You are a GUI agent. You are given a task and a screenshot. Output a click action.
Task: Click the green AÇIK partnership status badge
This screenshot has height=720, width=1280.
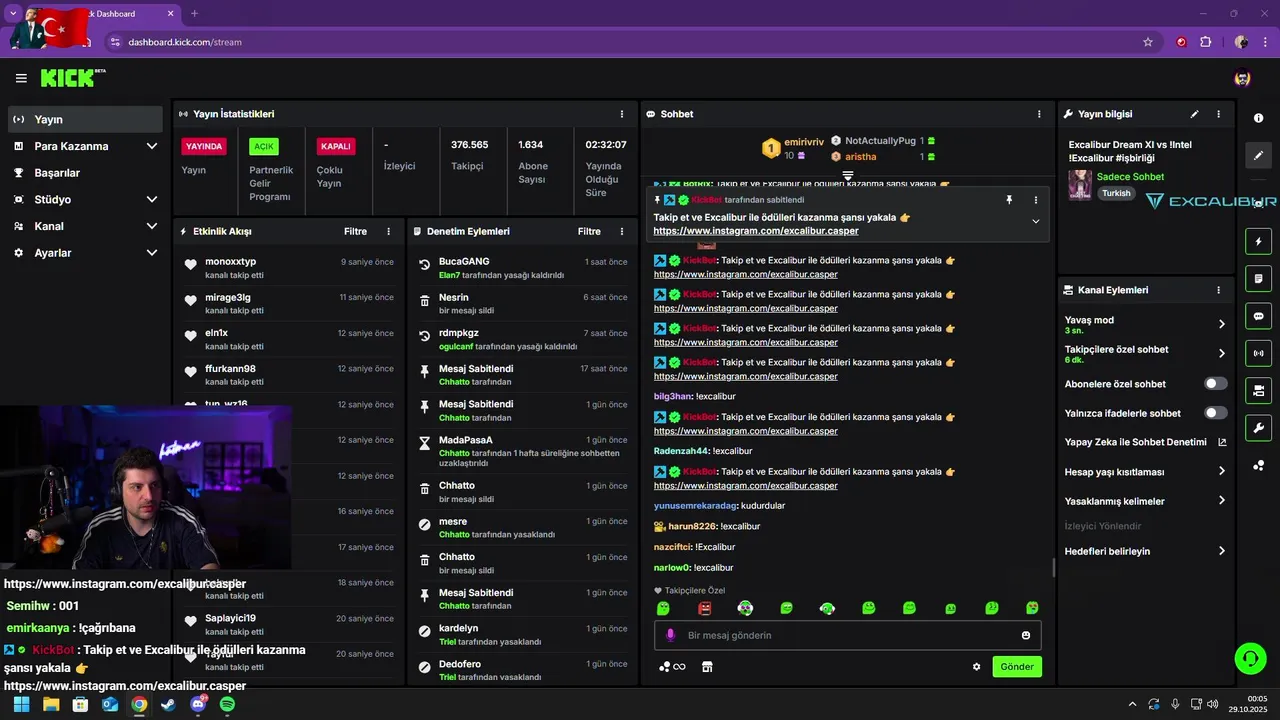pos(264,146)
